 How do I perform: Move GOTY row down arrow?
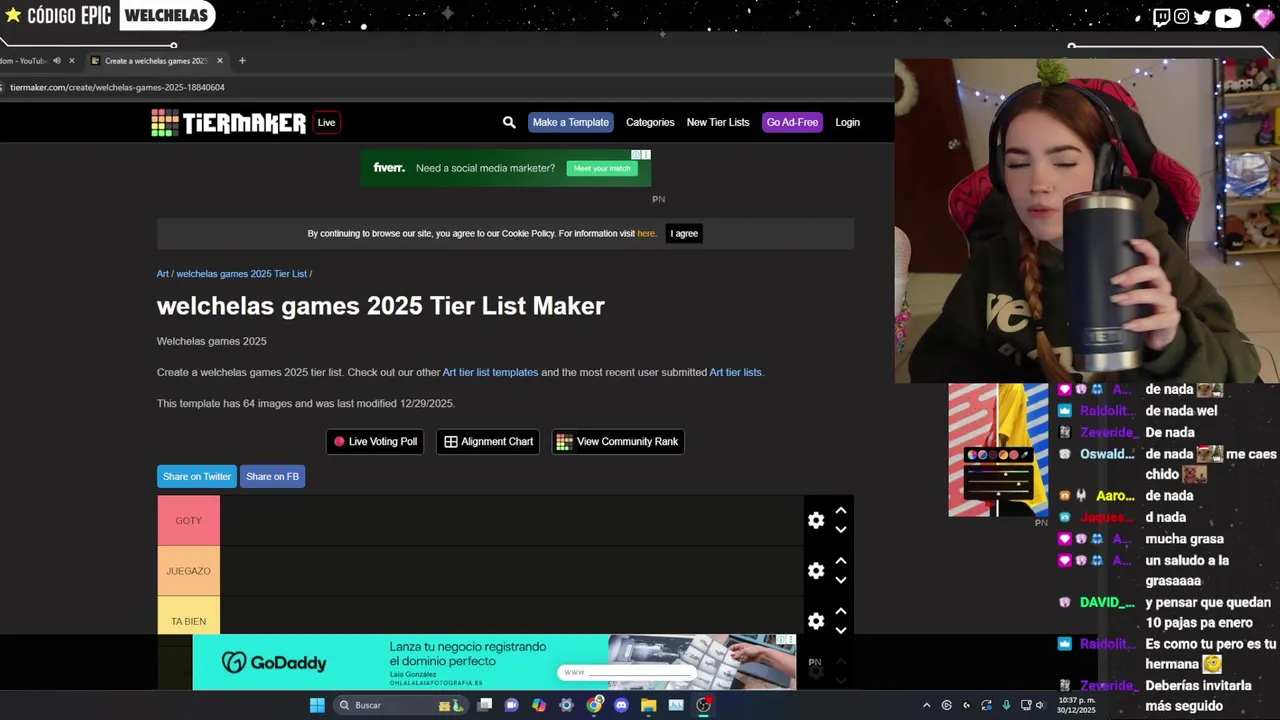pyautogui.click(x=841, y=530)
